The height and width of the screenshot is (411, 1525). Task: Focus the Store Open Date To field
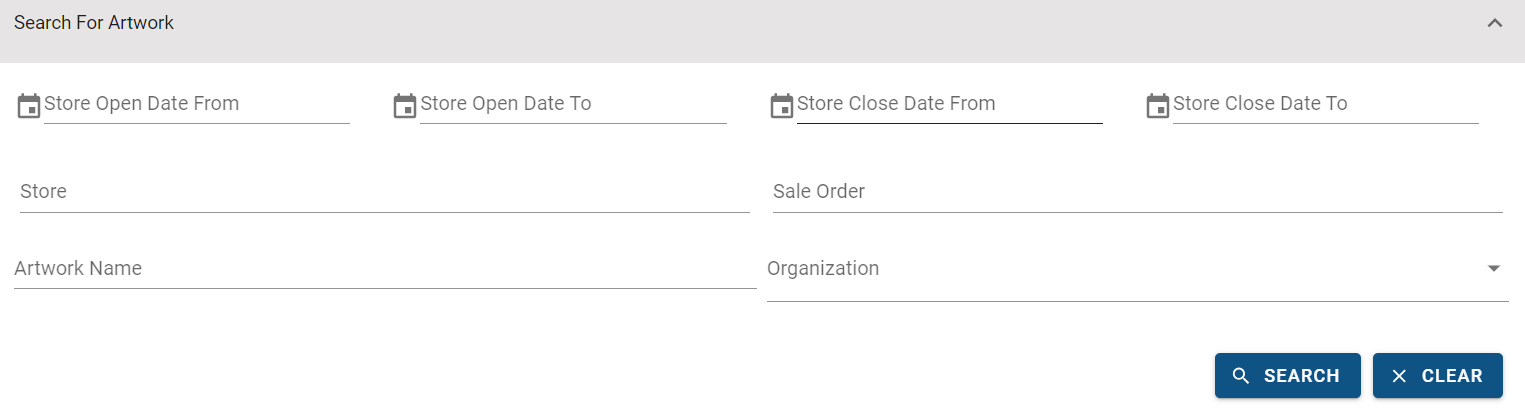(573, 105)
